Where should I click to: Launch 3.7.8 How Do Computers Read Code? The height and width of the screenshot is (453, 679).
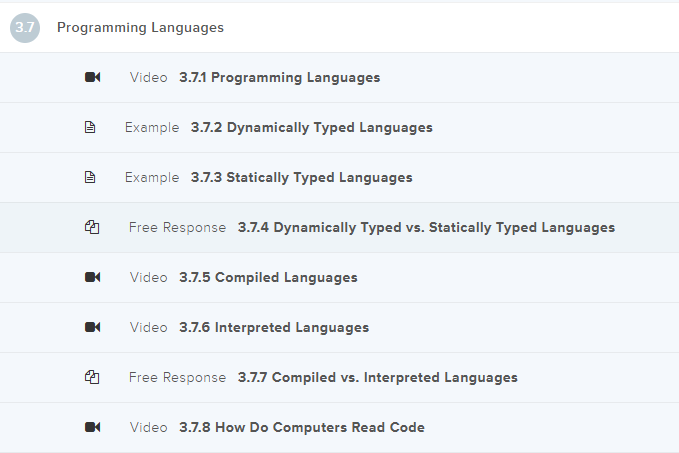click(x=301, y=428)
